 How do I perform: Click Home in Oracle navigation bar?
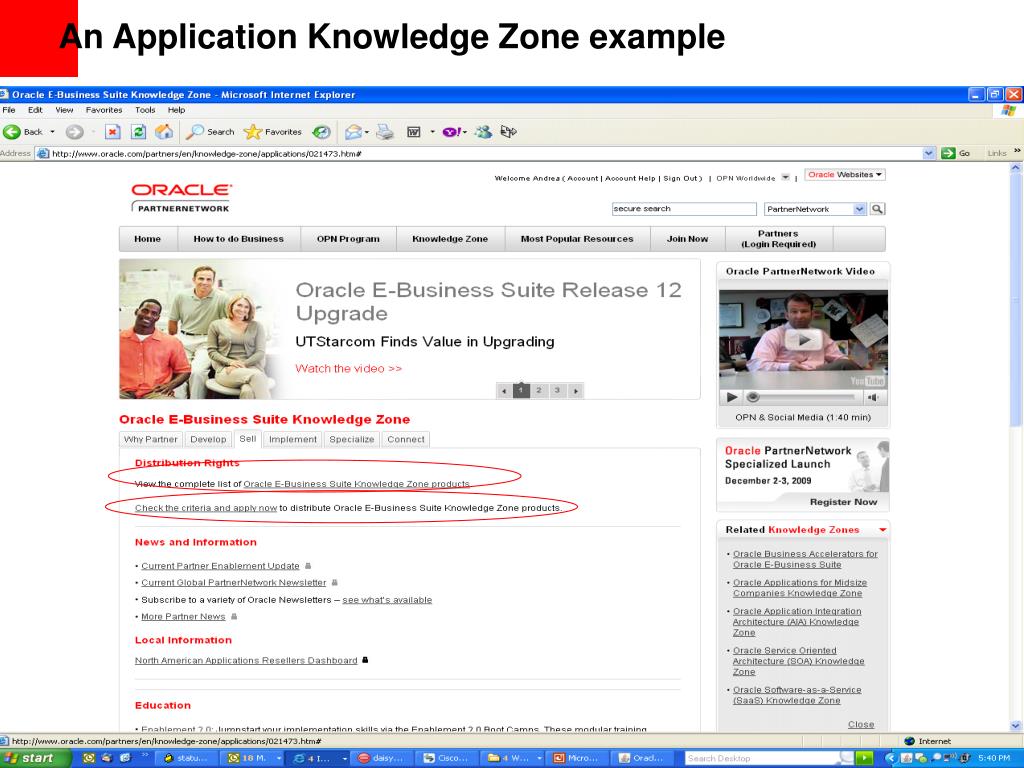(148, 239)
